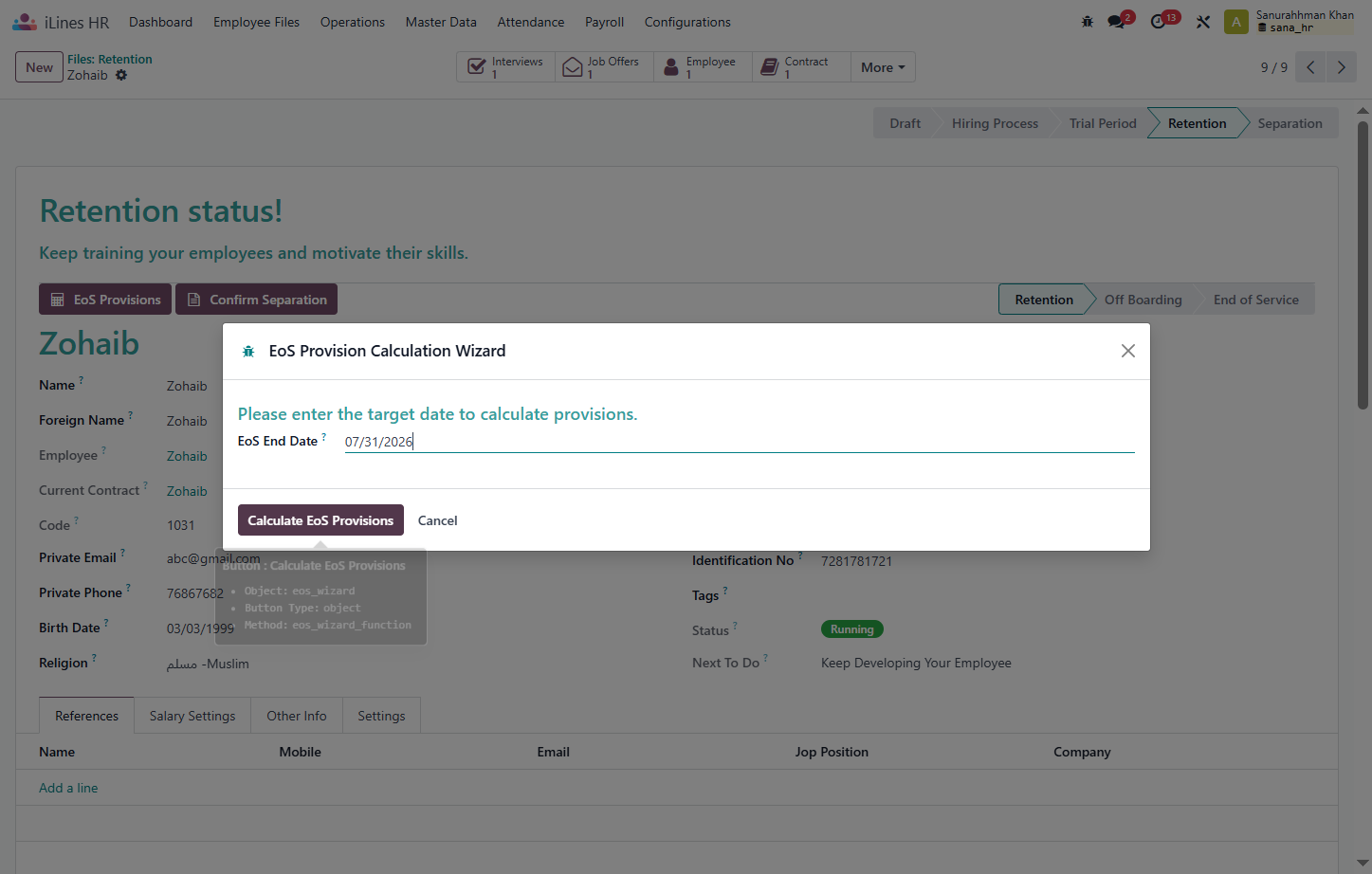Open the Master Data menu
This screenshot has width=1372, height=874.
pyautogui.click(x=441, y=22)
